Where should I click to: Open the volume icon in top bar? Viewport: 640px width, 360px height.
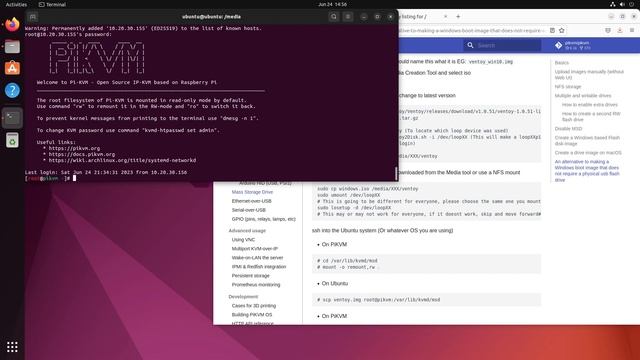pyautogui.click(x=622, y=4)
